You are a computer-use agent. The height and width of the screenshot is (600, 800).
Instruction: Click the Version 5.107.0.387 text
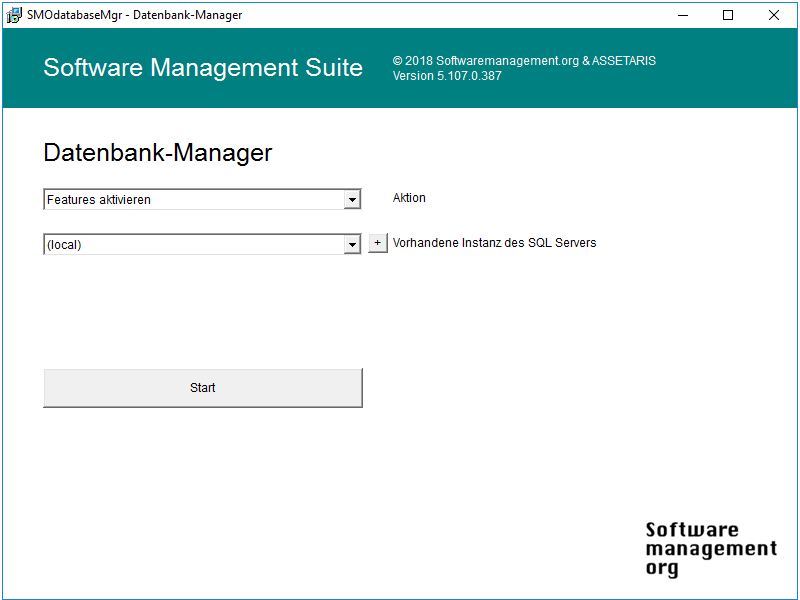447,76
